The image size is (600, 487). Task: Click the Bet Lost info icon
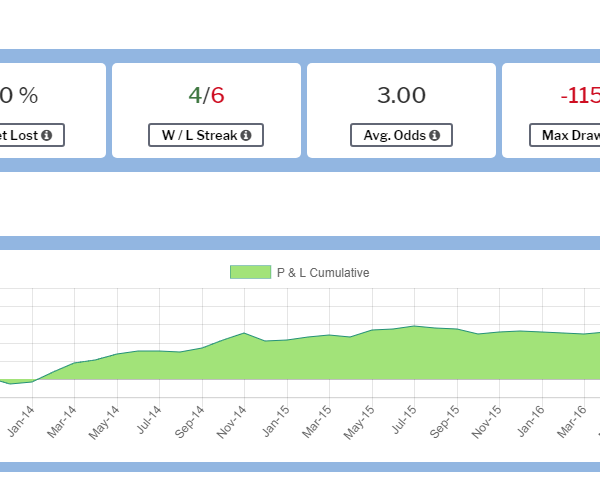[x=47, y=135]
